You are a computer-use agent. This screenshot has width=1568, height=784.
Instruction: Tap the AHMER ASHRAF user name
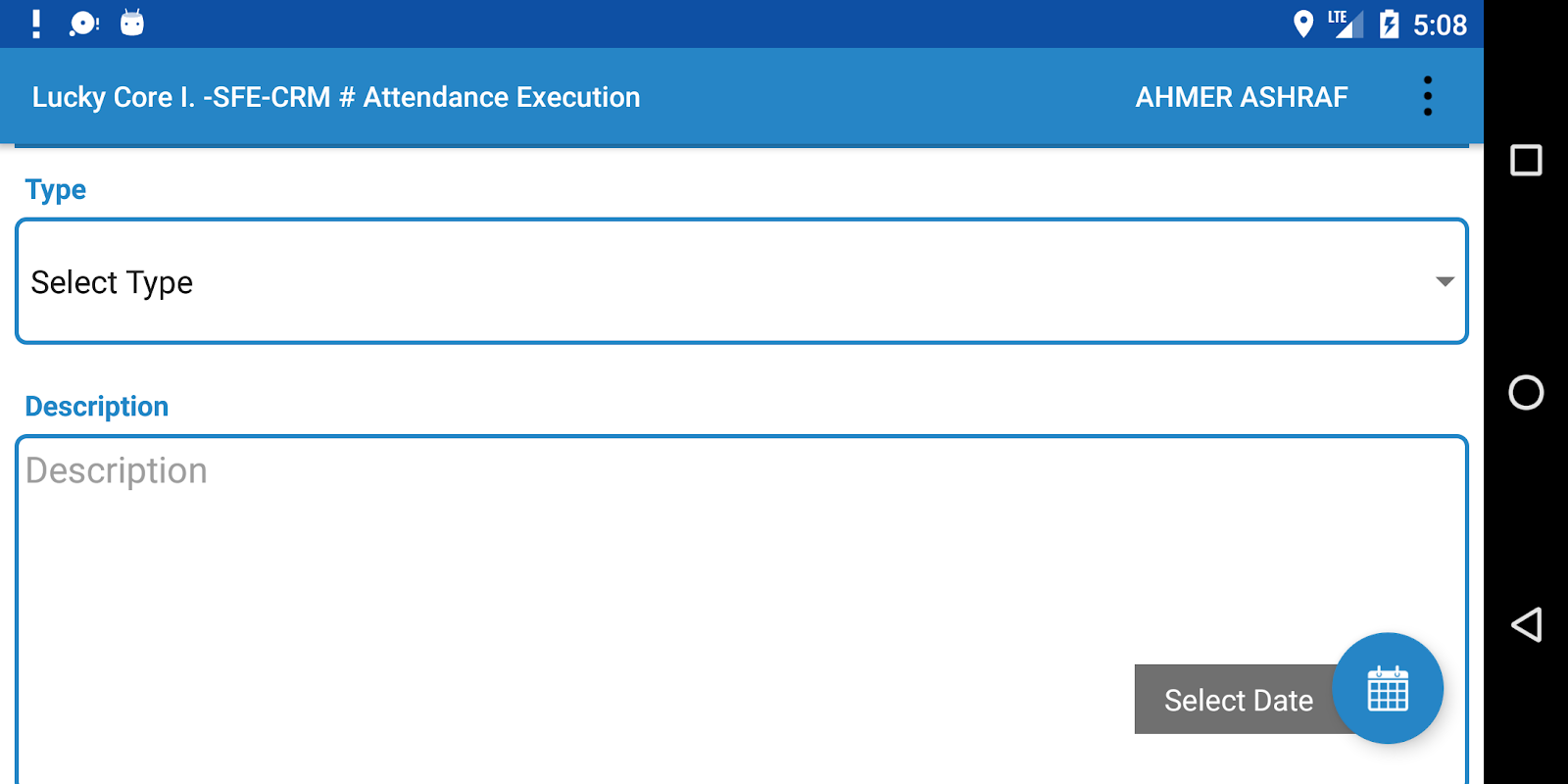tap(1241, 97)
